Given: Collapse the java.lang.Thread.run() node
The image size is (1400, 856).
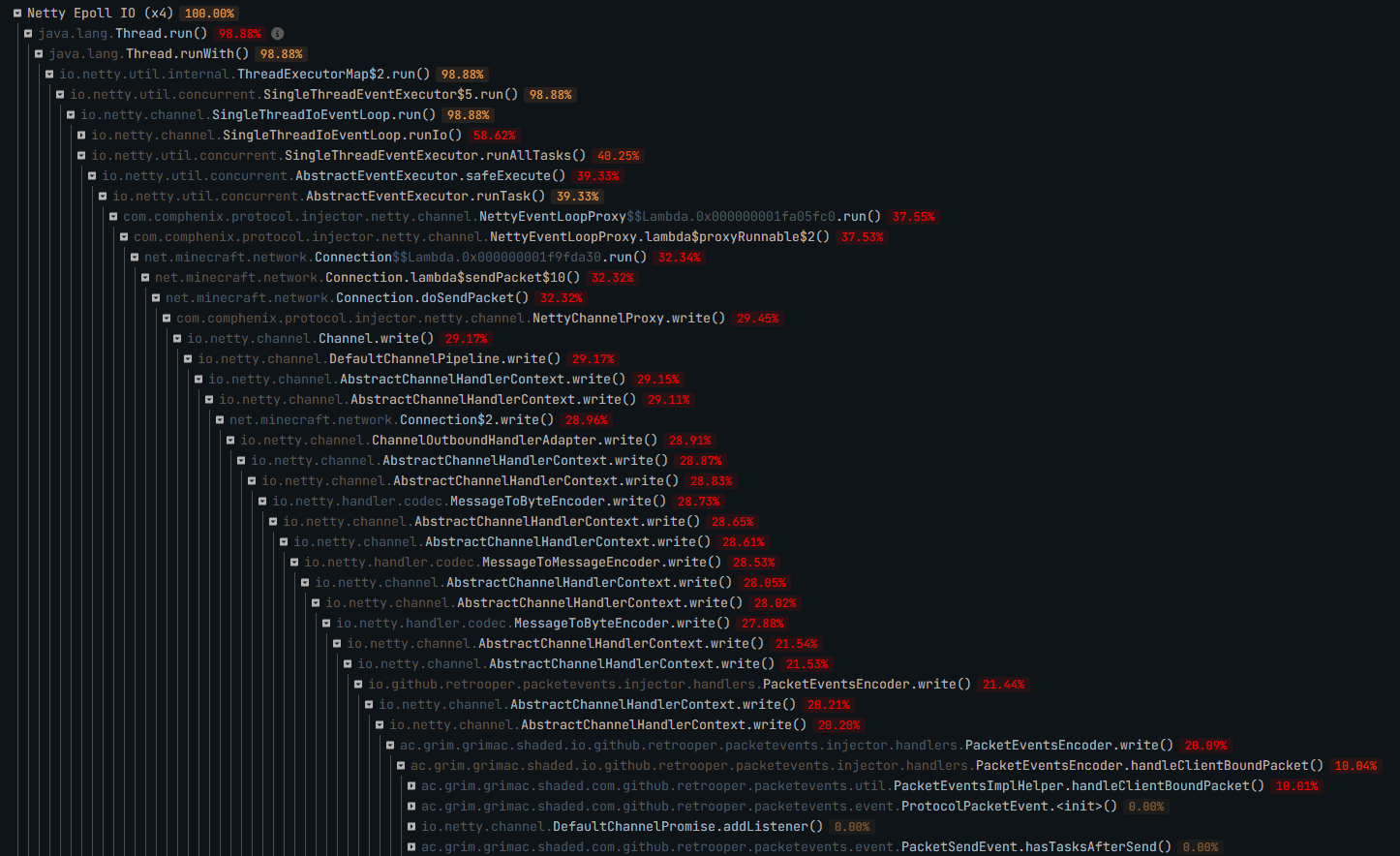Looking at the screenshot, I should point(28,34).
